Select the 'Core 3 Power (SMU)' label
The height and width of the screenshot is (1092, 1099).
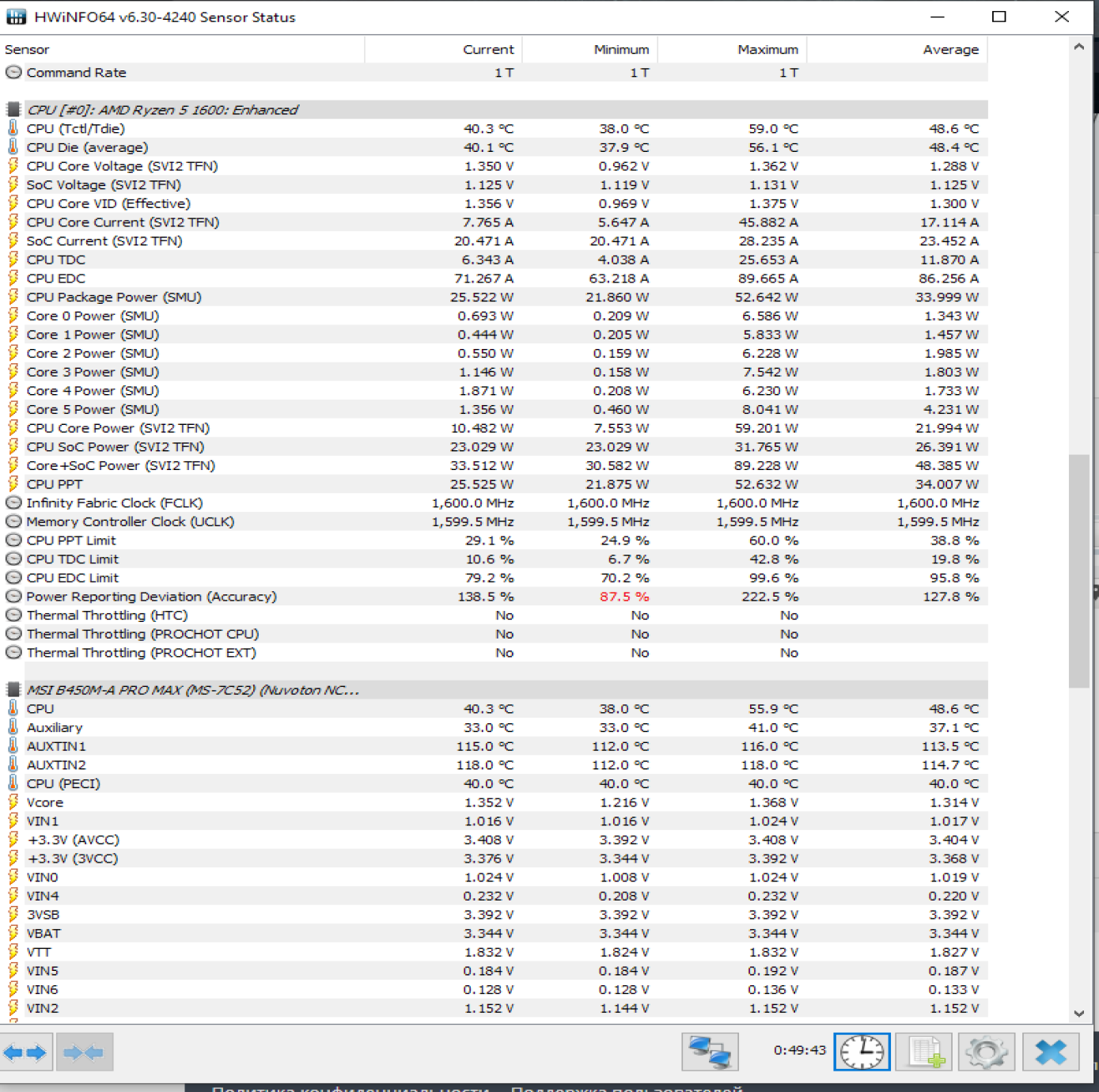pos(93,372)
